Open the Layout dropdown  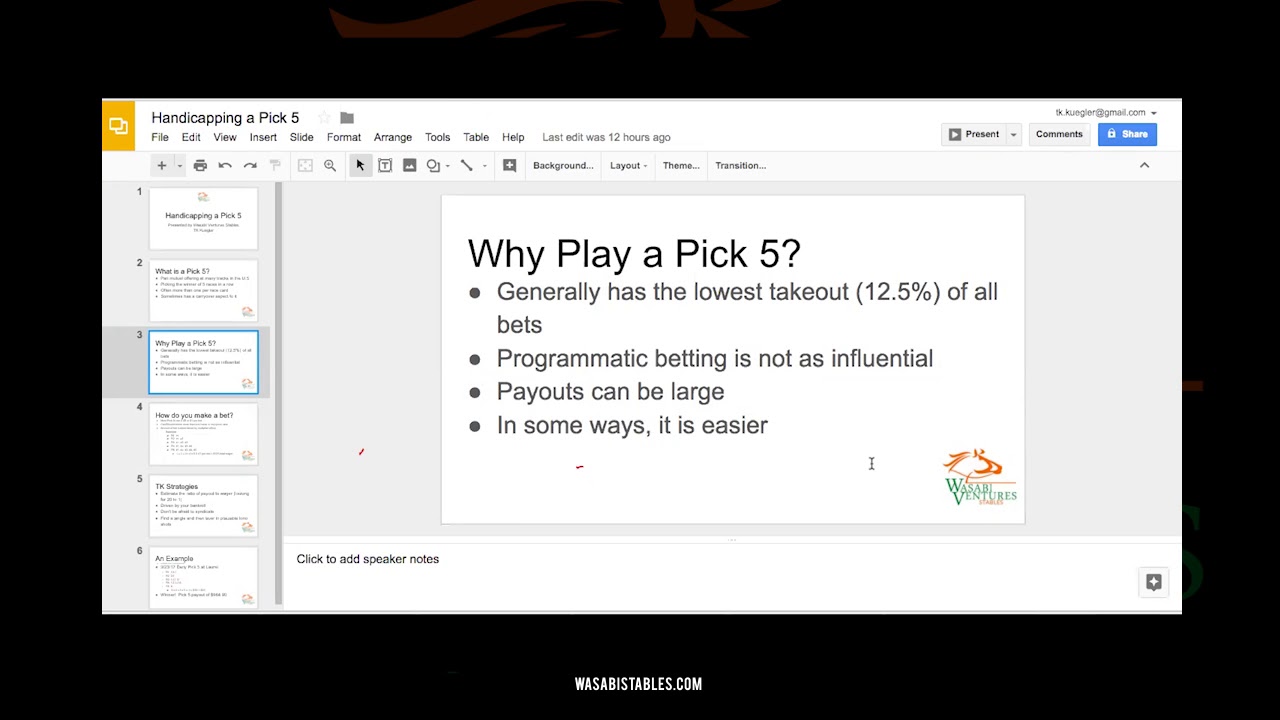coord(629,165)
